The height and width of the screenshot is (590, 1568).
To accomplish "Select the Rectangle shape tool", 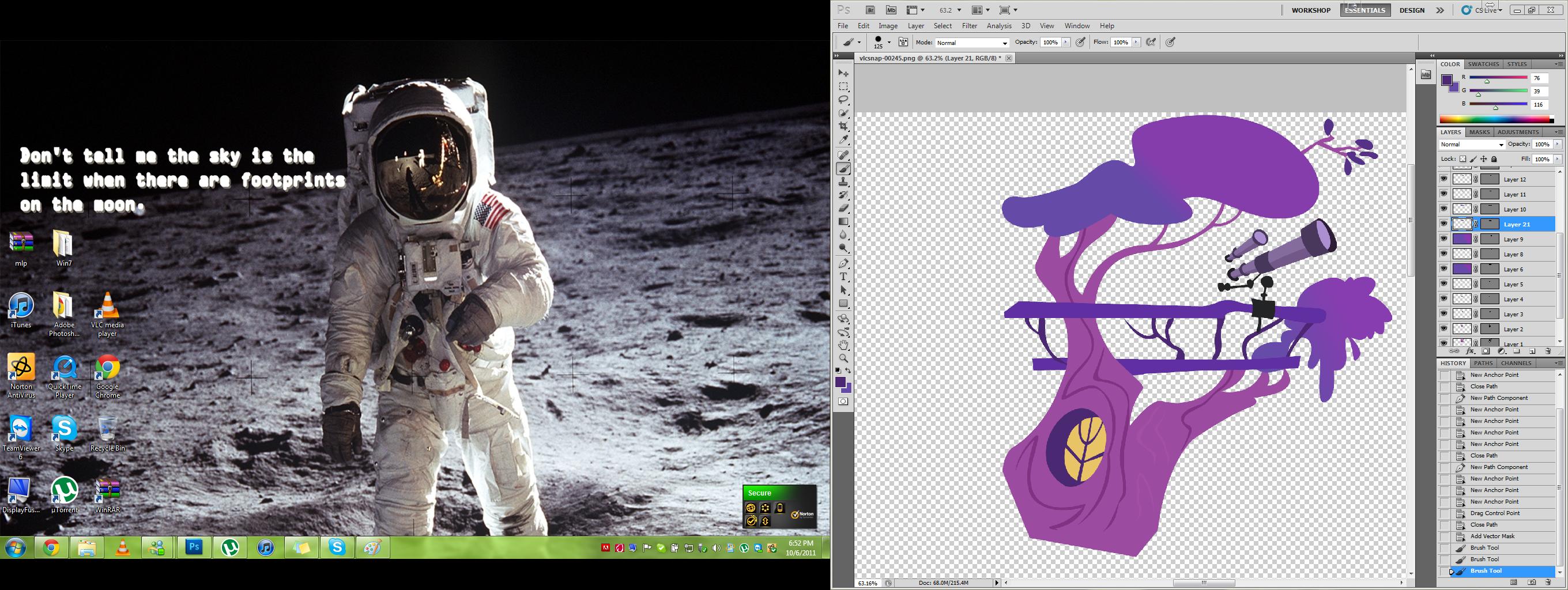I will point(843,304).
